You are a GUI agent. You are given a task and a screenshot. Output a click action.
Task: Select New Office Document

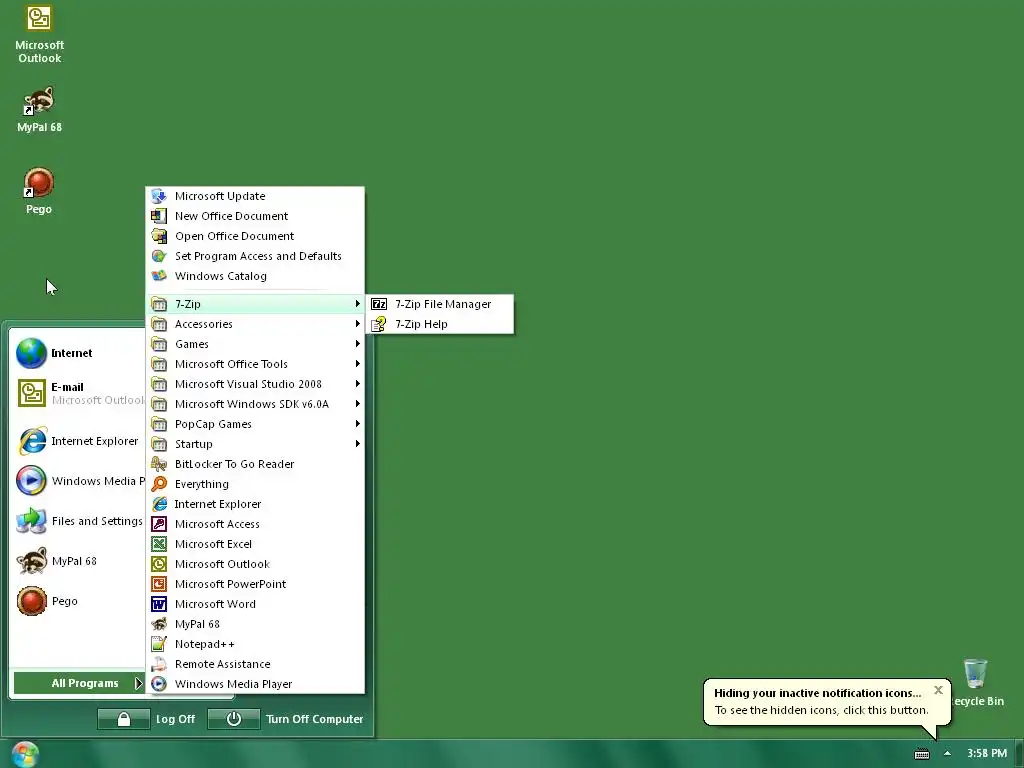click(255, 216)
